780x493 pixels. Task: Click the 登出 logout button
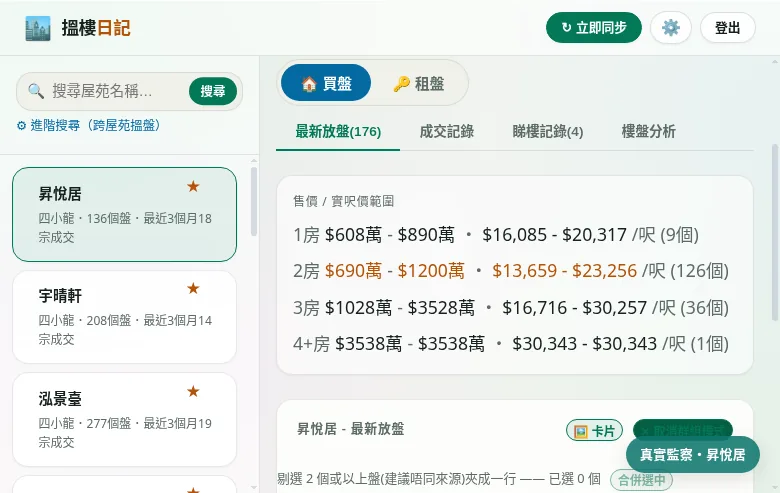click(728, 28)
